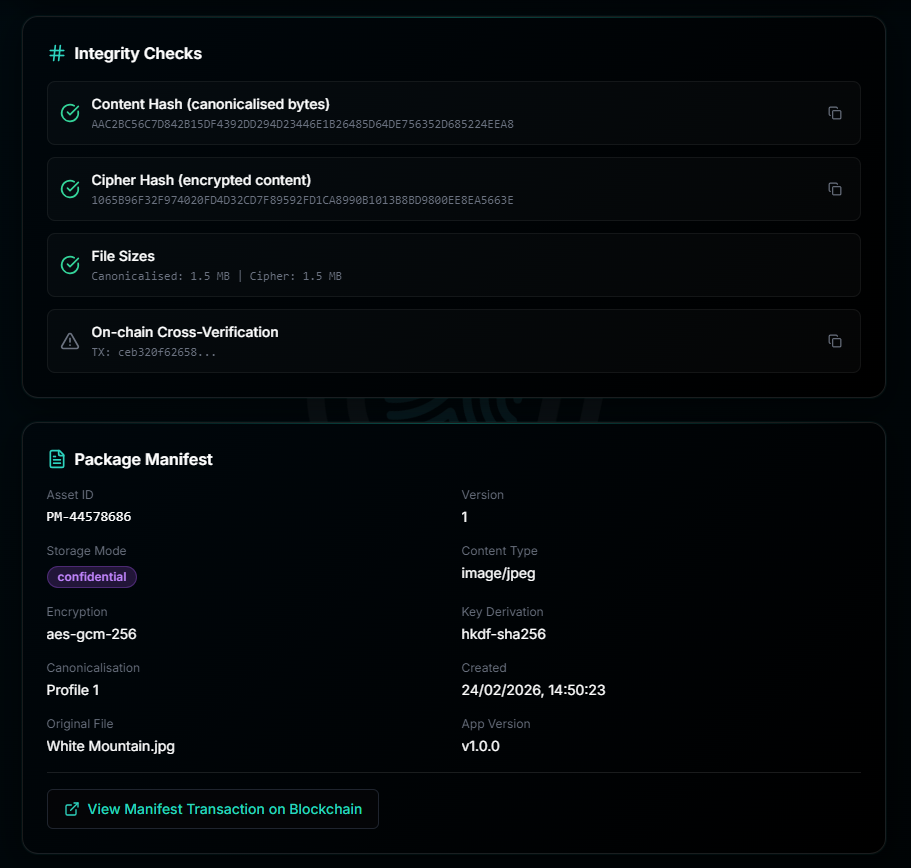The width and height of the screenshot is (911, 868).
Task: Click the Key Derivation value hkdf-sha256
Action: click(x=504, y=634)
